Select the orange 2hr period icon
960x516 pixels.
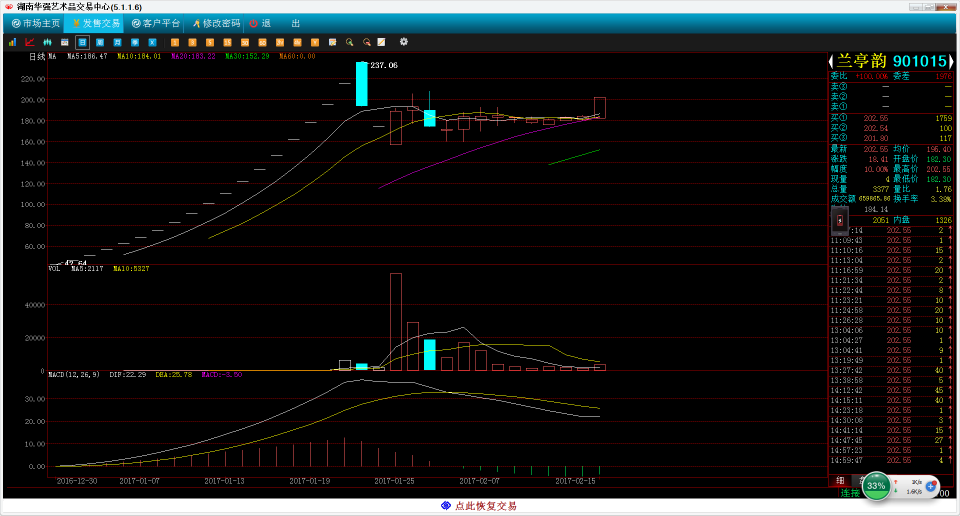[280, 42]
